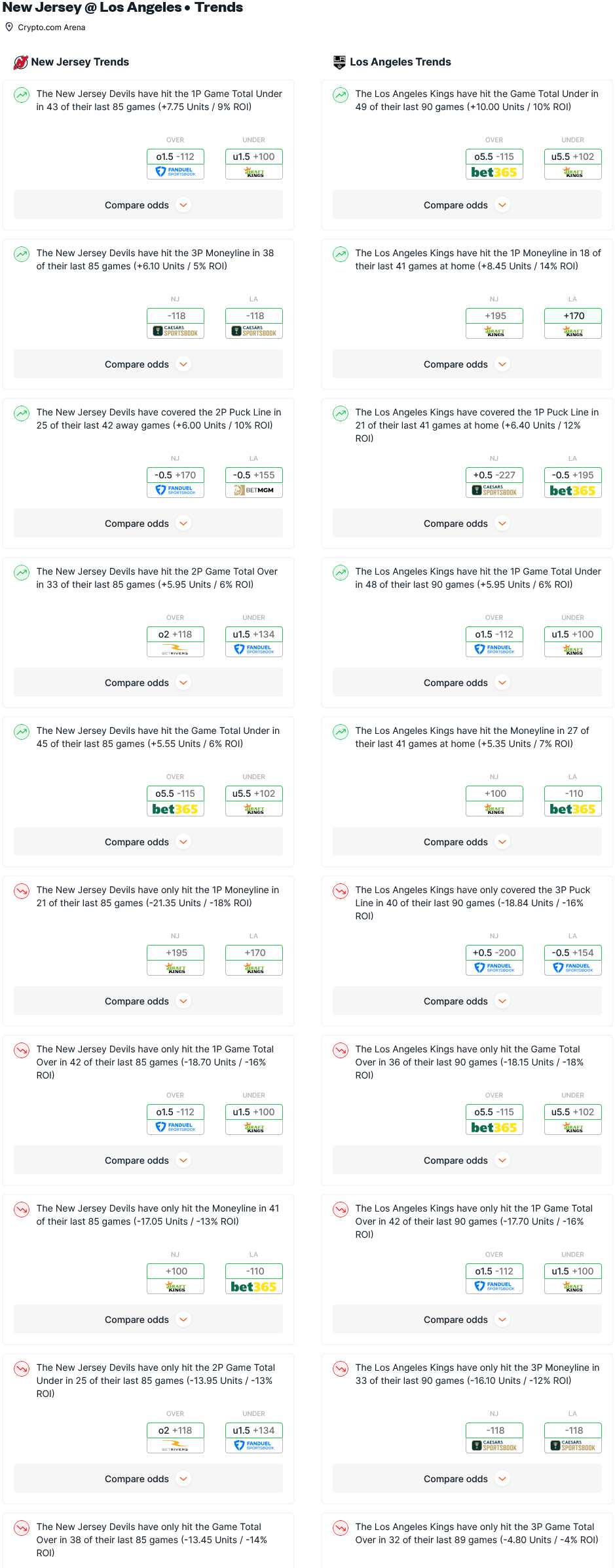The width and height of the screenshot is (615, 1568).
Task: Click Caesars Sportsbook logo under Kings +0.5 -227
Action: (x=494, y=490)
